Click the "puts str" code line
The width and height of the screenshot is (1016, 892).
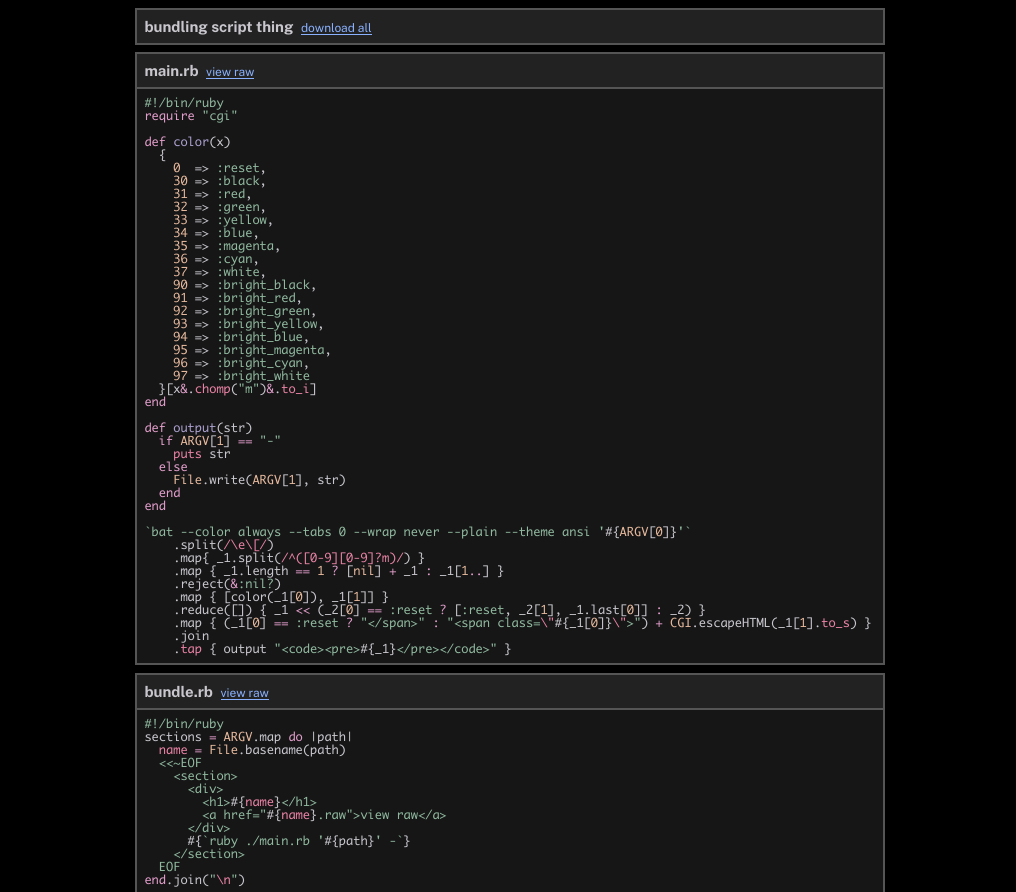pyautogui.click(x=201, y=454)
